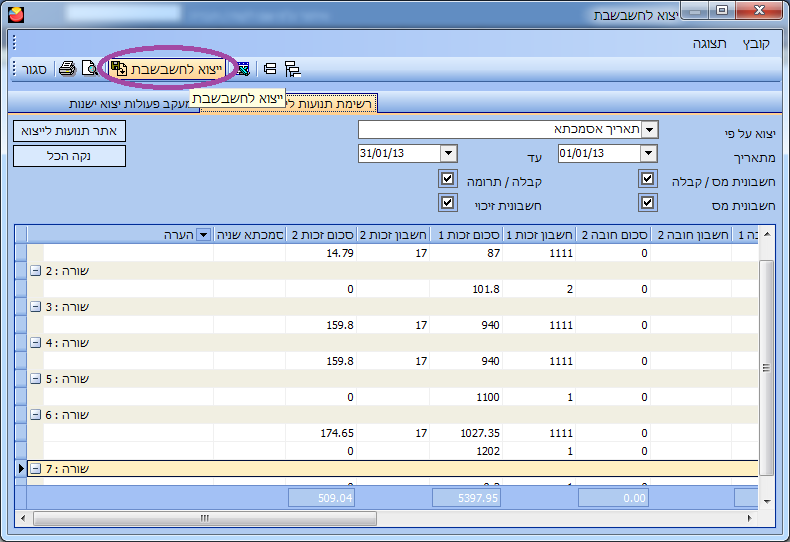Collapse row group שורה : 4
The image size is (790, 542).
point(36,343)
